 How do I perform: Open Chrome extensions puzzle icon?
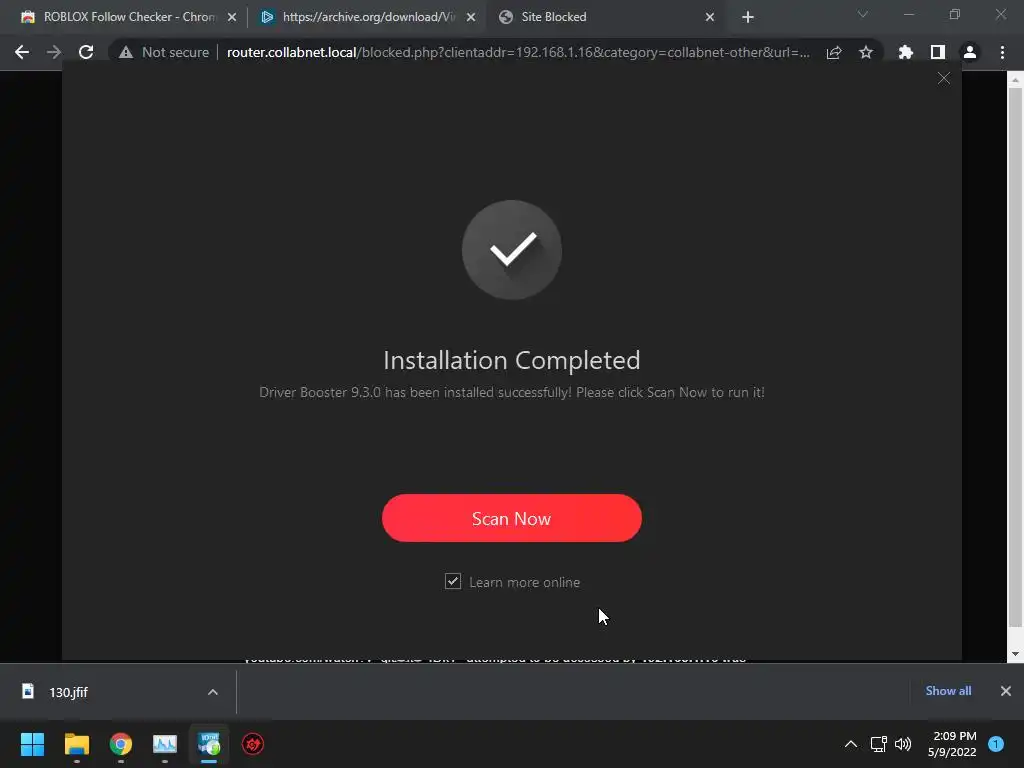pyautogui.click(x=905, y=52)
